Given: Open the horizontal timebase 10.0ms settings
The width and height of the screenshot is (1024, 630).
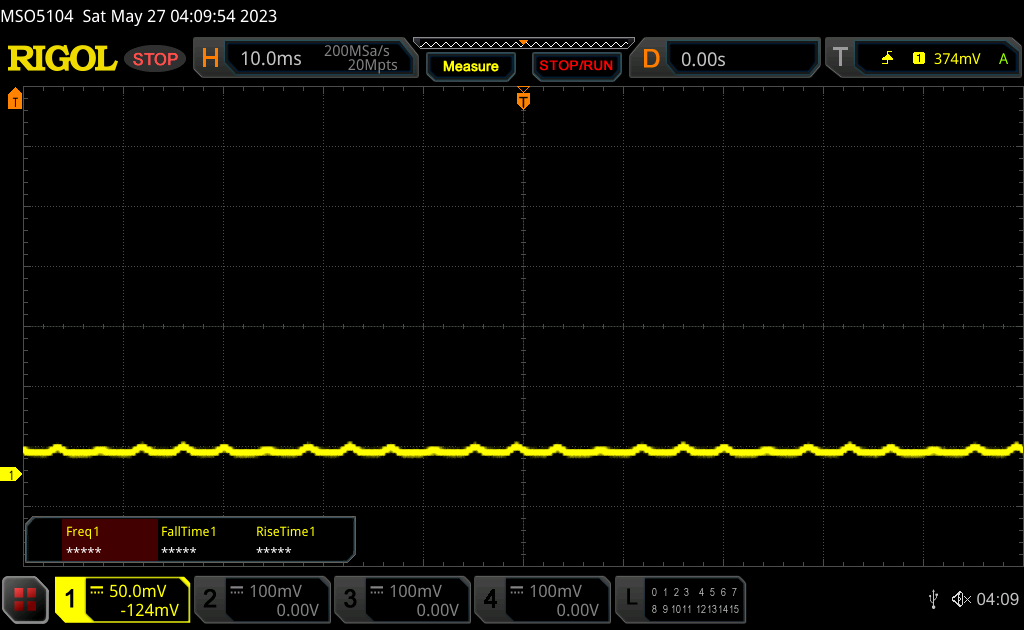Looking at the screenshot, I should tap(305, 59).
